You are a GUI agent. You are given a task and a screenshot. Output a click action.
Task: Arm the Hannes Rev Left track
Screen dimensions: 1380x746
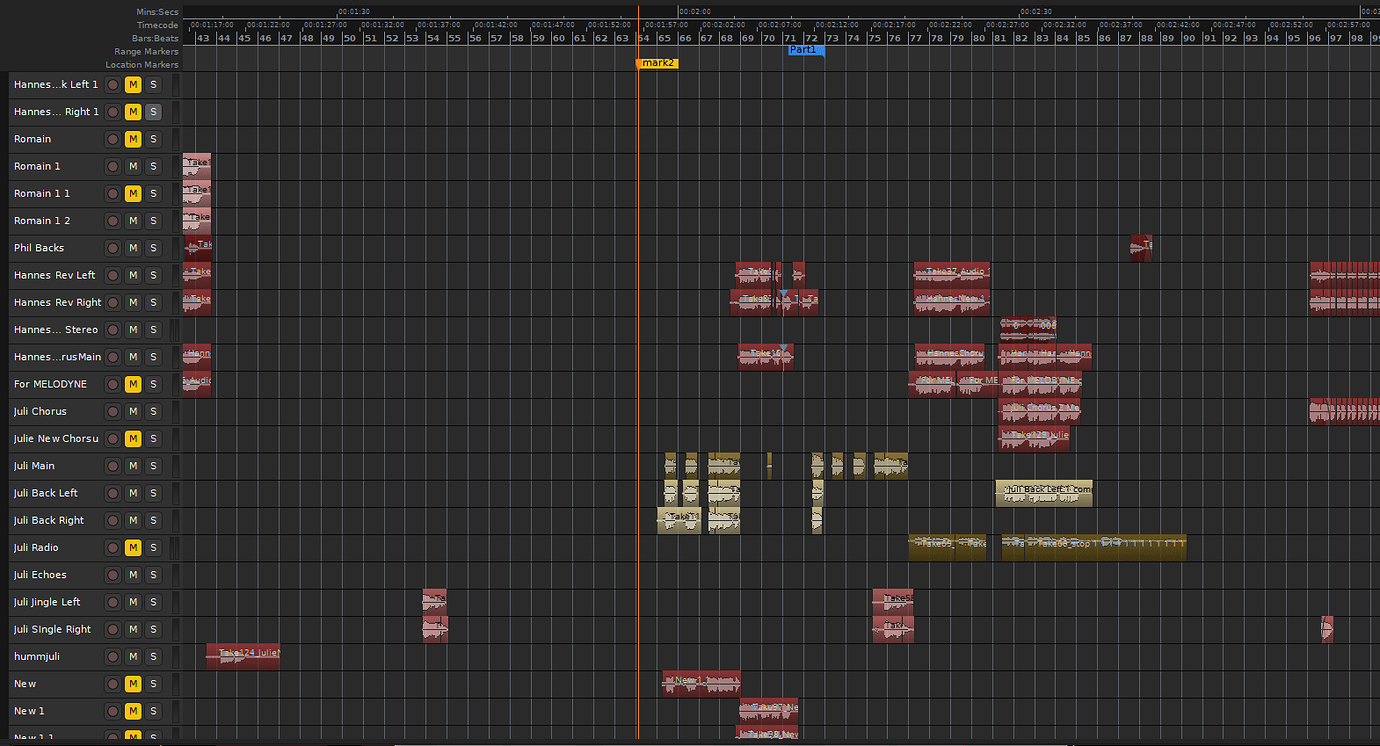click(113, 275)
